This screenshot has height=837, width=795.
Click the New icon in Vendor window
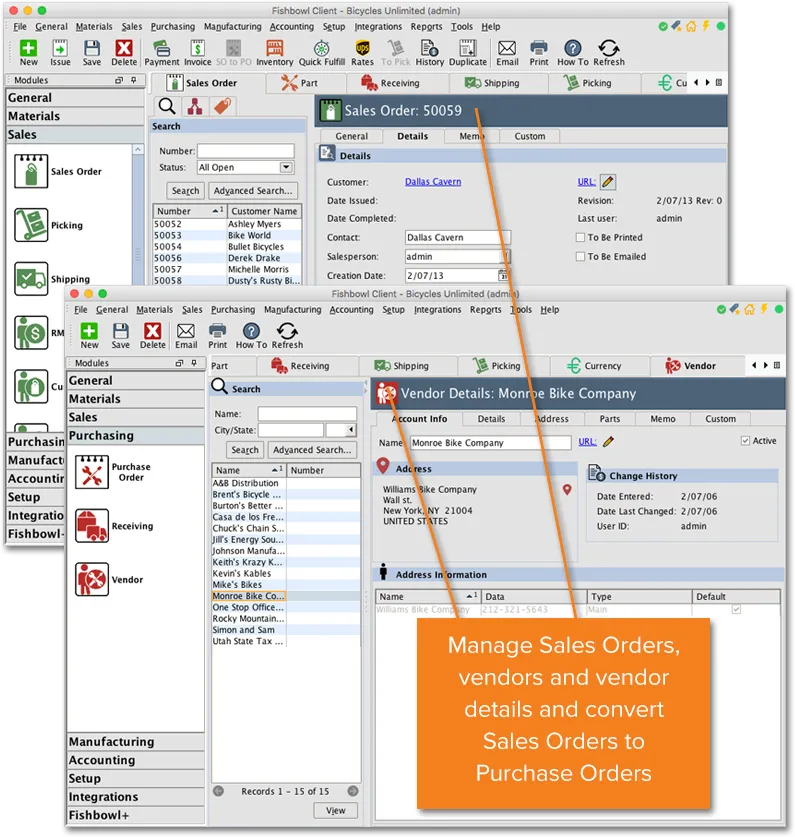89,336
